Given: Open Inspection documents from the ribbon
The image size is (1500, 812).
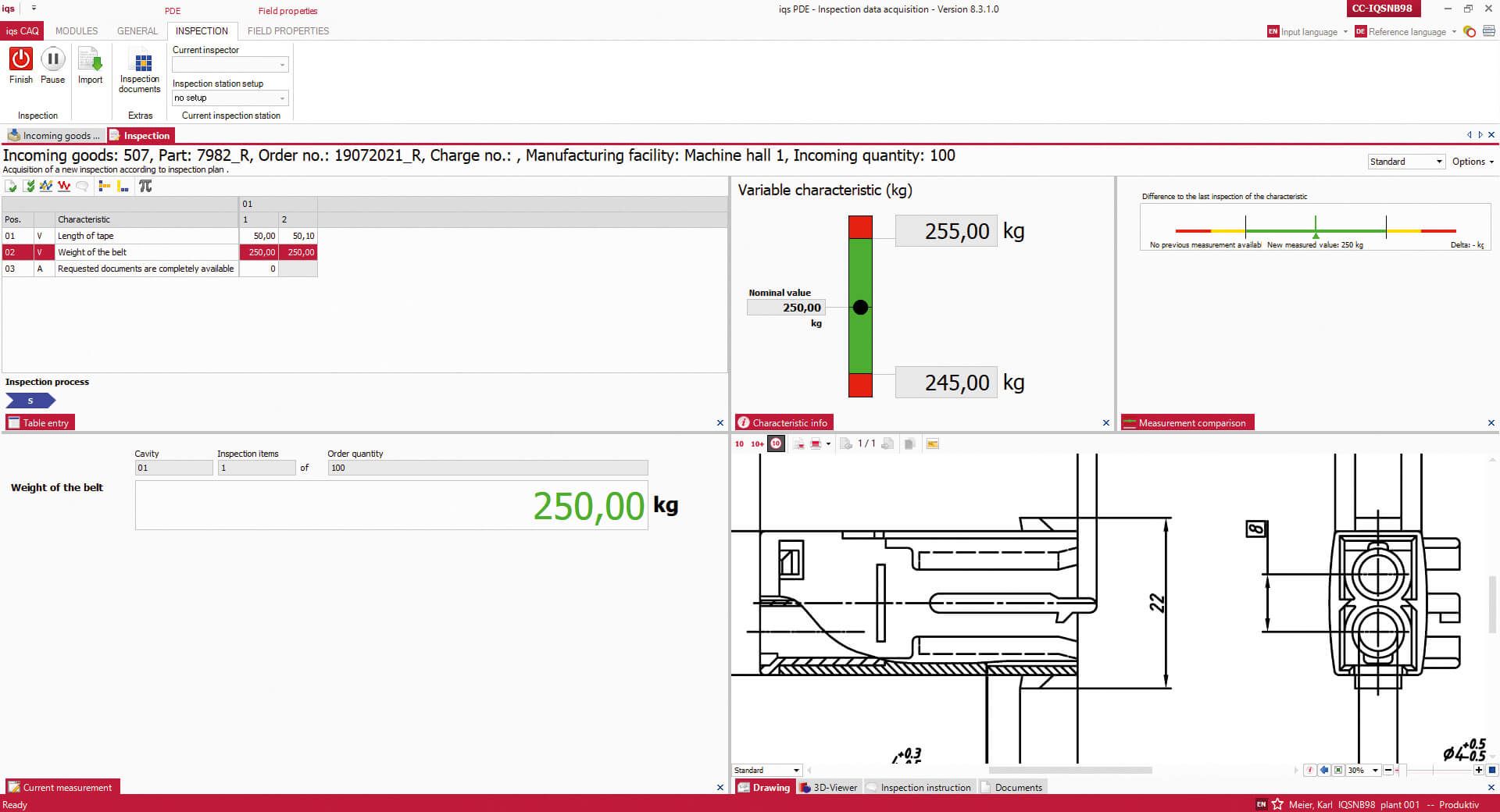Looking at the screenshot, I should pos(140,70).
